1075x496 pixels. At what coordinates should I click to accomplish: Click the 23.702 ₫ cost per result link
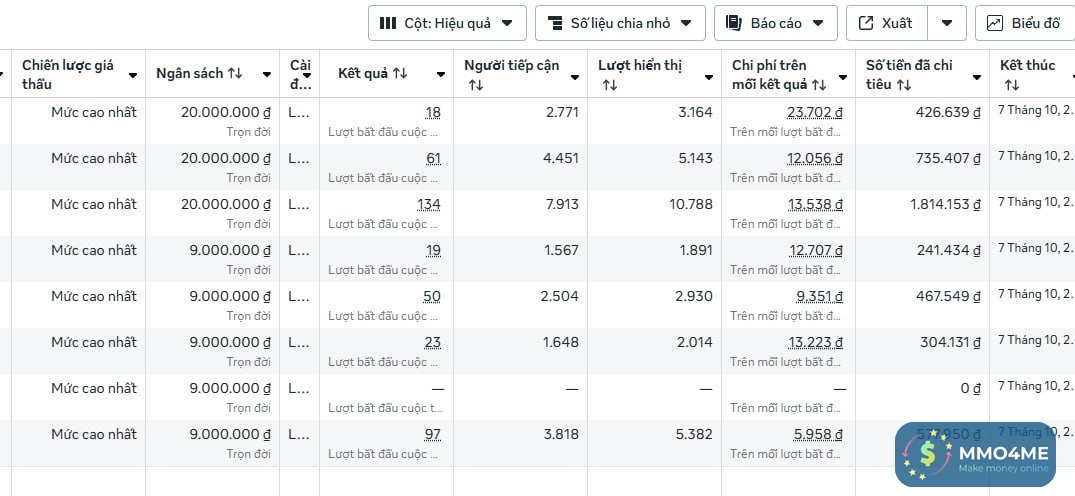point(815,112)
